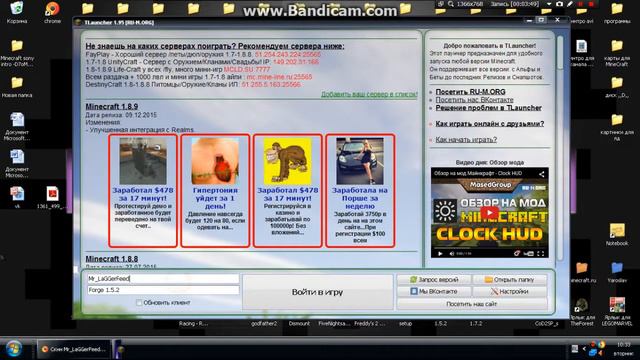This screenshot has height=360, width=640.
Task: Open the картинки для folder icon
Action: (617, 127)
